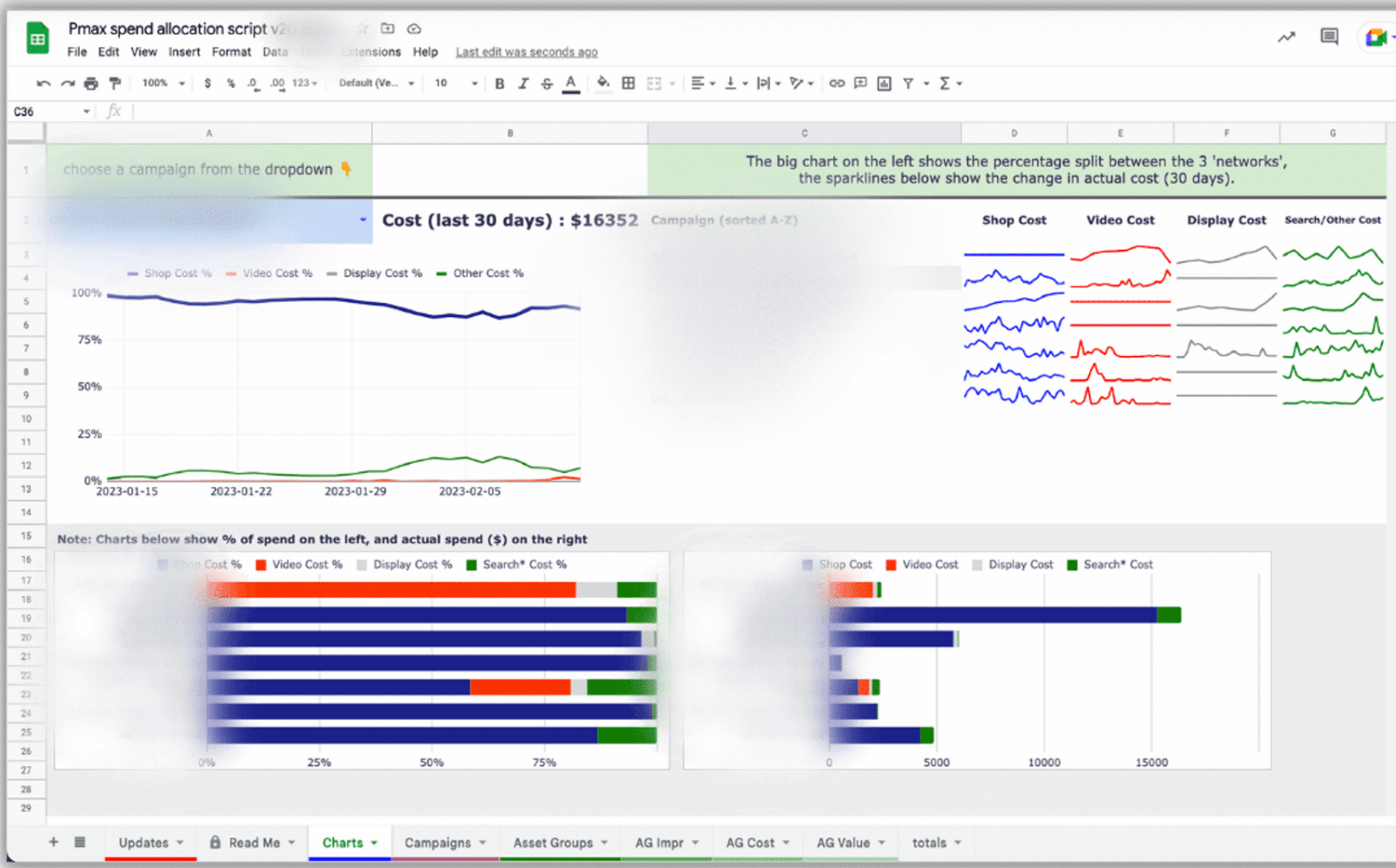Open the fill color bucket
Image resolution: width=1396 pixels, height=868 pixels.
tap(603, 83)
